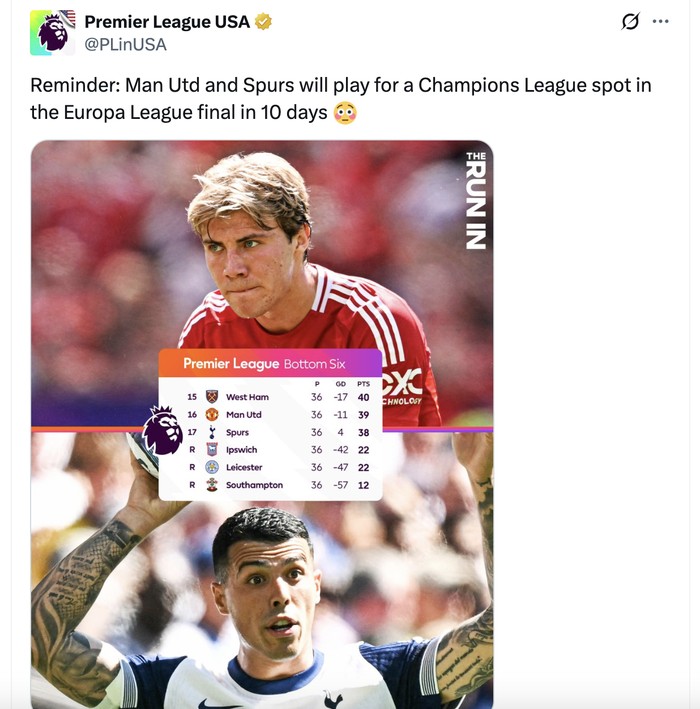Click THE RUN IN vertical label

point(476,200)
